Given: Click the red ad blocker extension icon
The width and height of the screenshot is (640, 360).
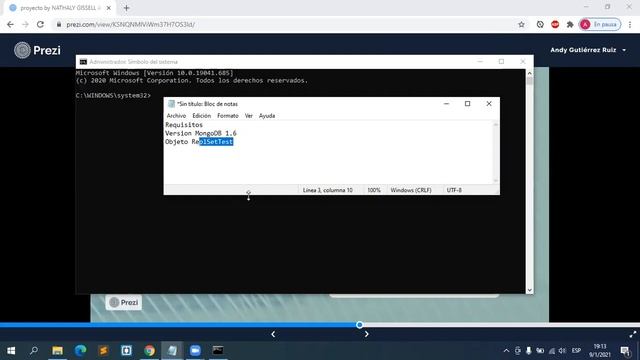Looking at the screenshot, I should coord(555,24).
